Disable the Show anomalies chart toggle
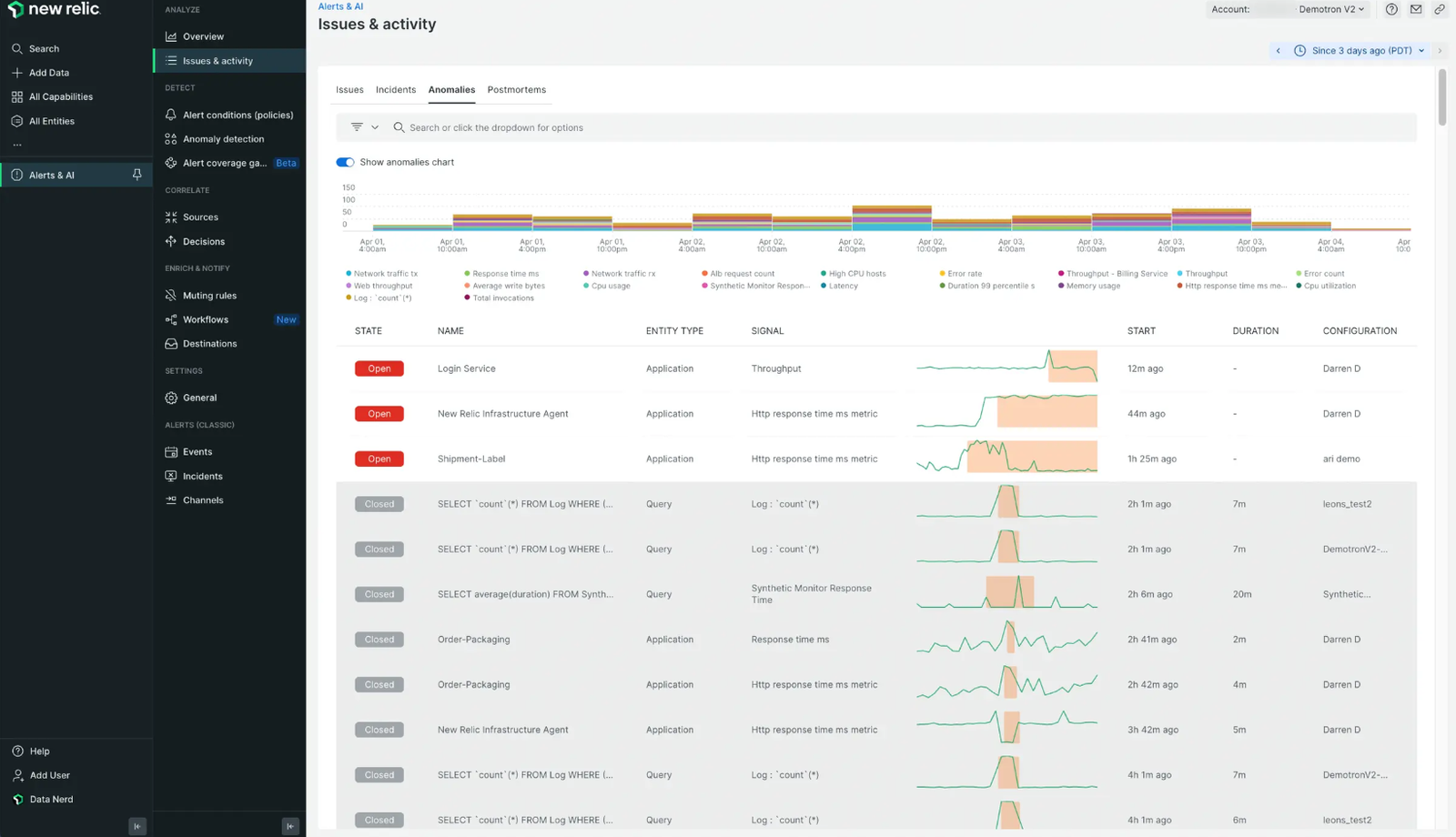1456x837 pixels. pos(345,162)
